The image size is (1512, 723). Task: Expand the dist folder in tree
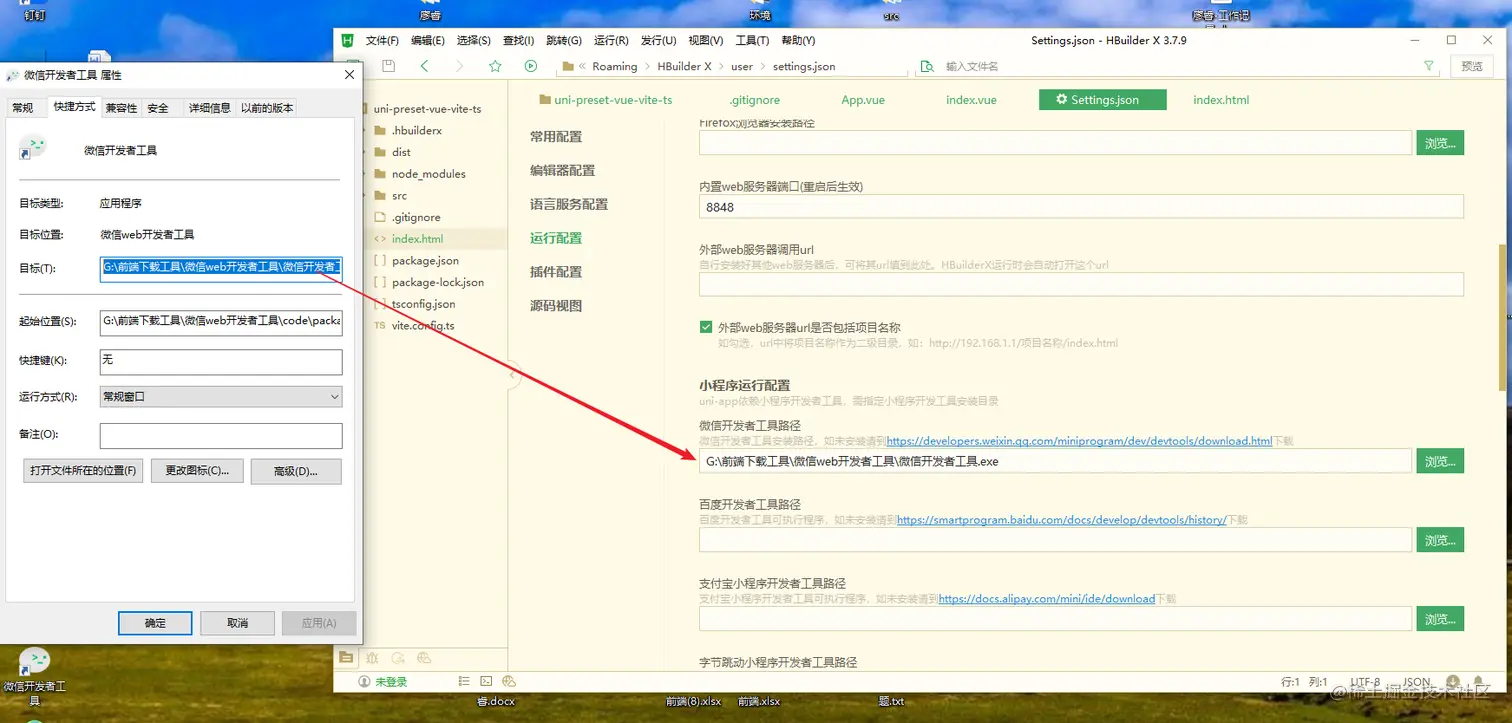tap(393, 152)
